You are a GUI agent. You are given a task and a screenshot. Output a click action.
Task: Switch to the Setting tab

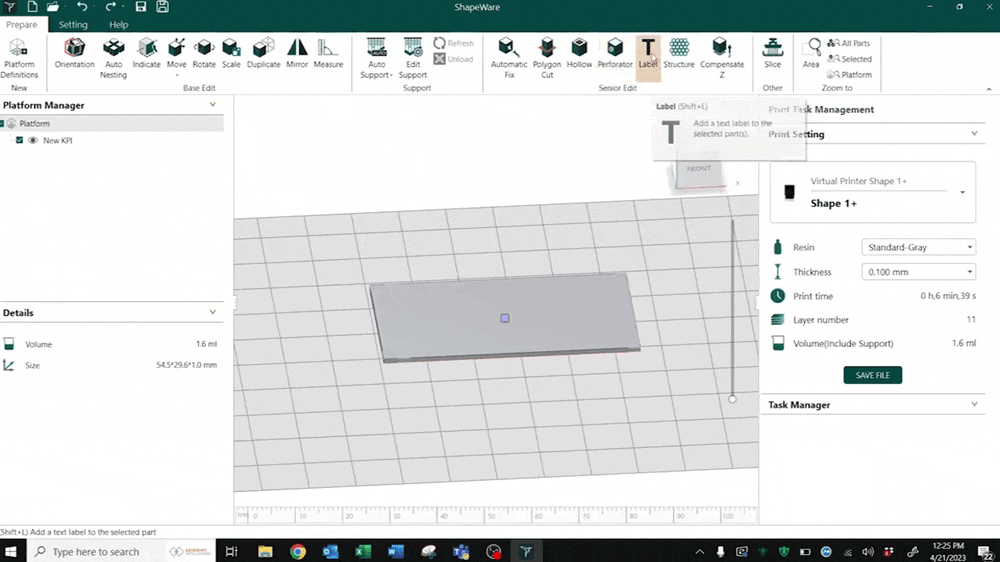pos(73,24)
